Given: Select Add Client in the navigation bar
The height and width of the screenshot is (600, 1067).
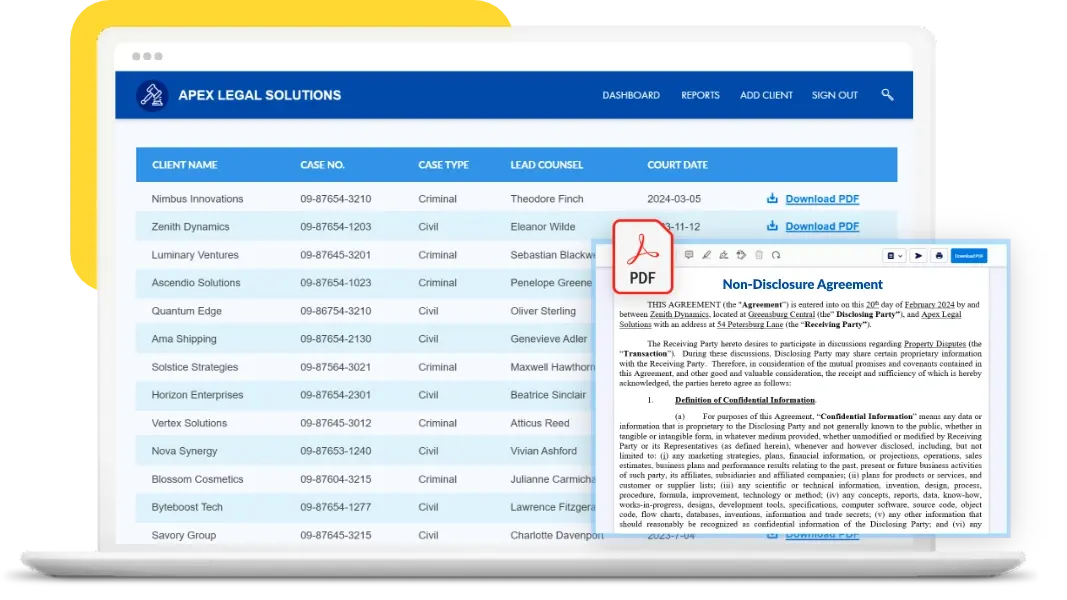Looking at the screenshot, I should point(766,95).
